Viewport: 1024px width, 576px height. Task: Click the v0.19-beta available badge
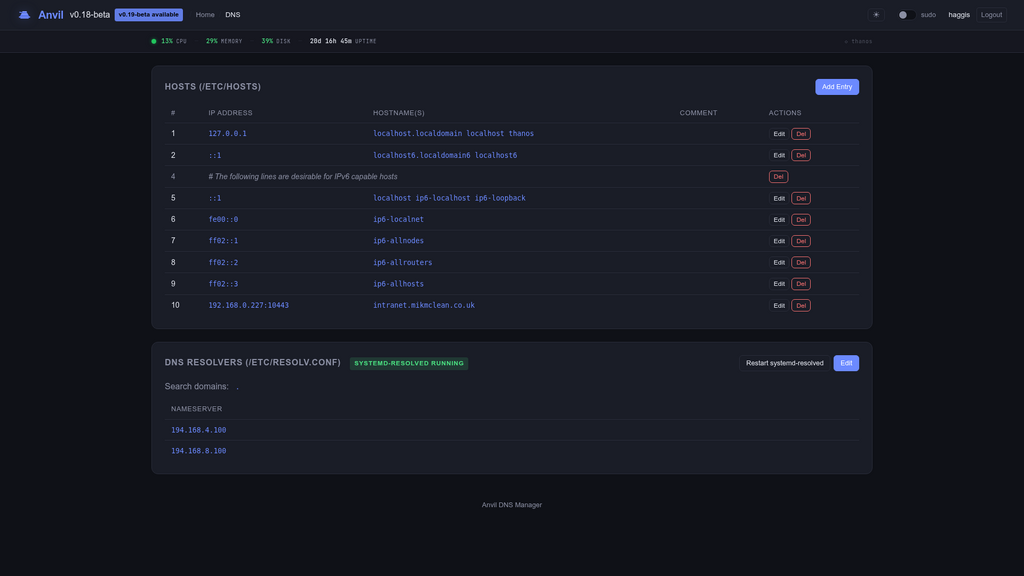pos(148,14)
